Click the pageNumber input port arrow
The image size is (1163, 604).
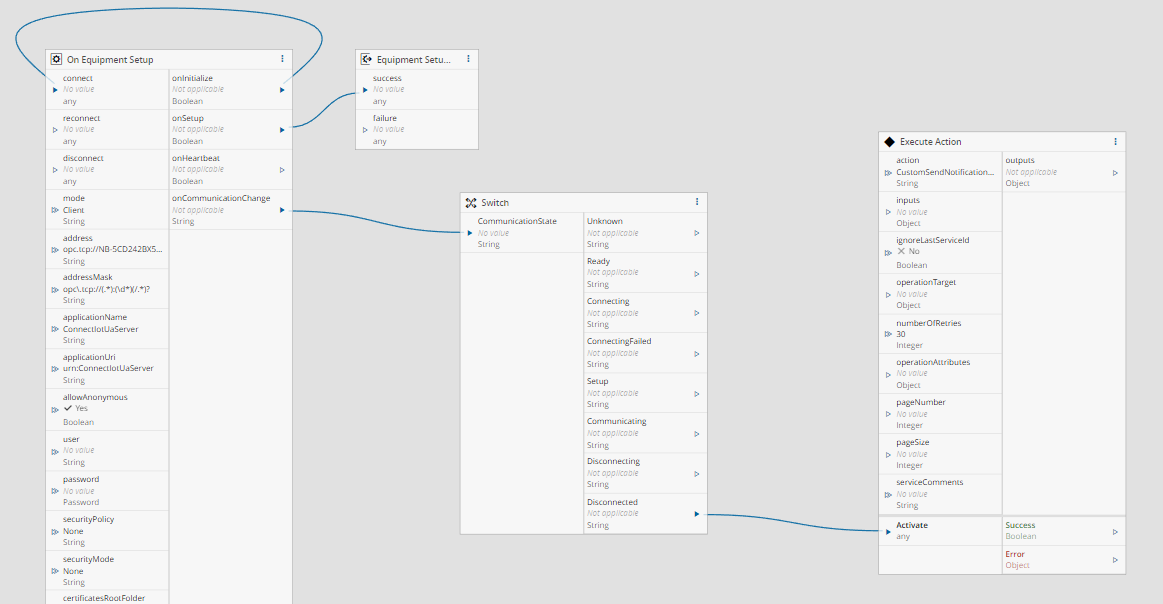[x=888, y=414]
